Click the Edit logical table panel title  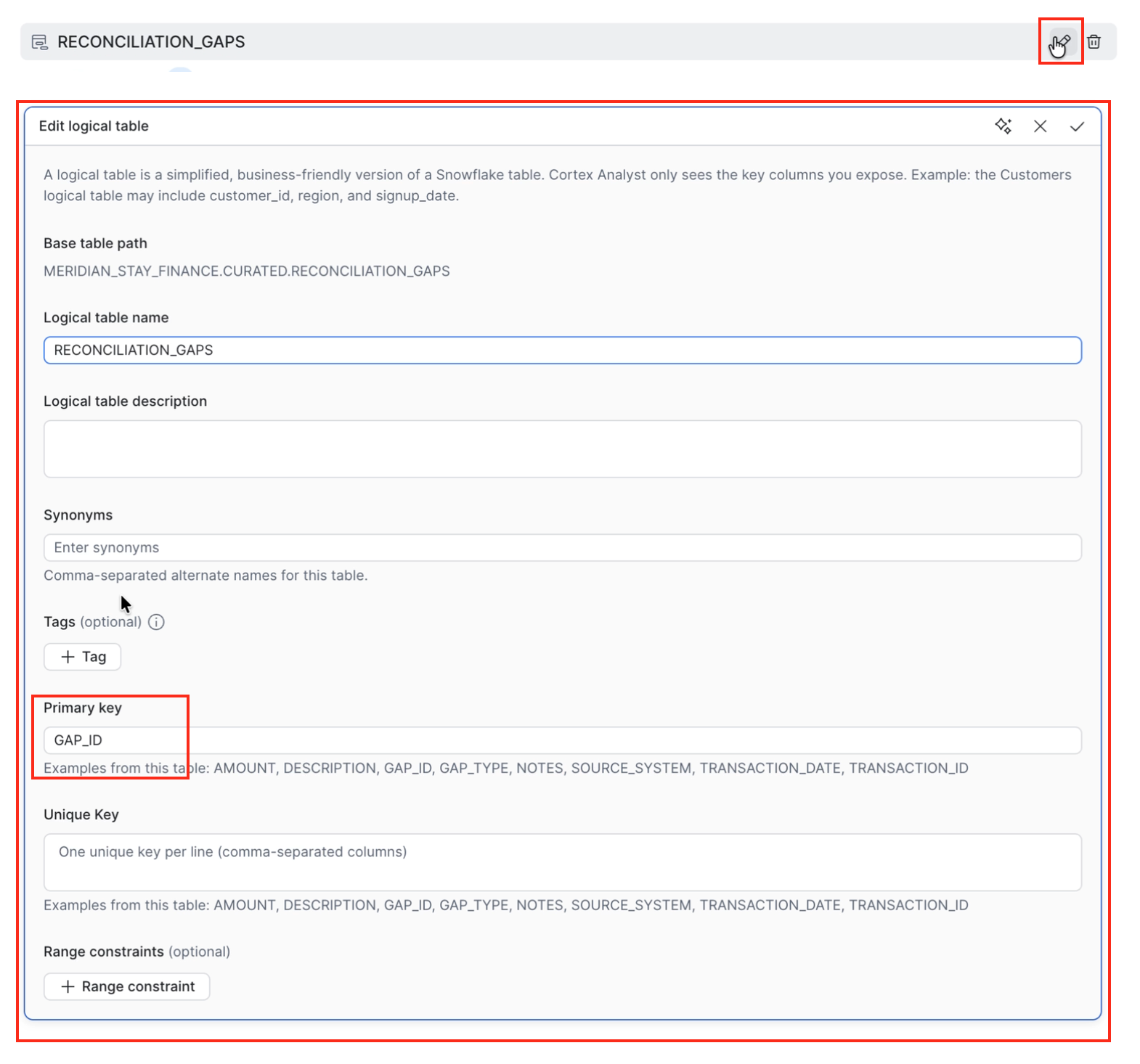(94, 126)
